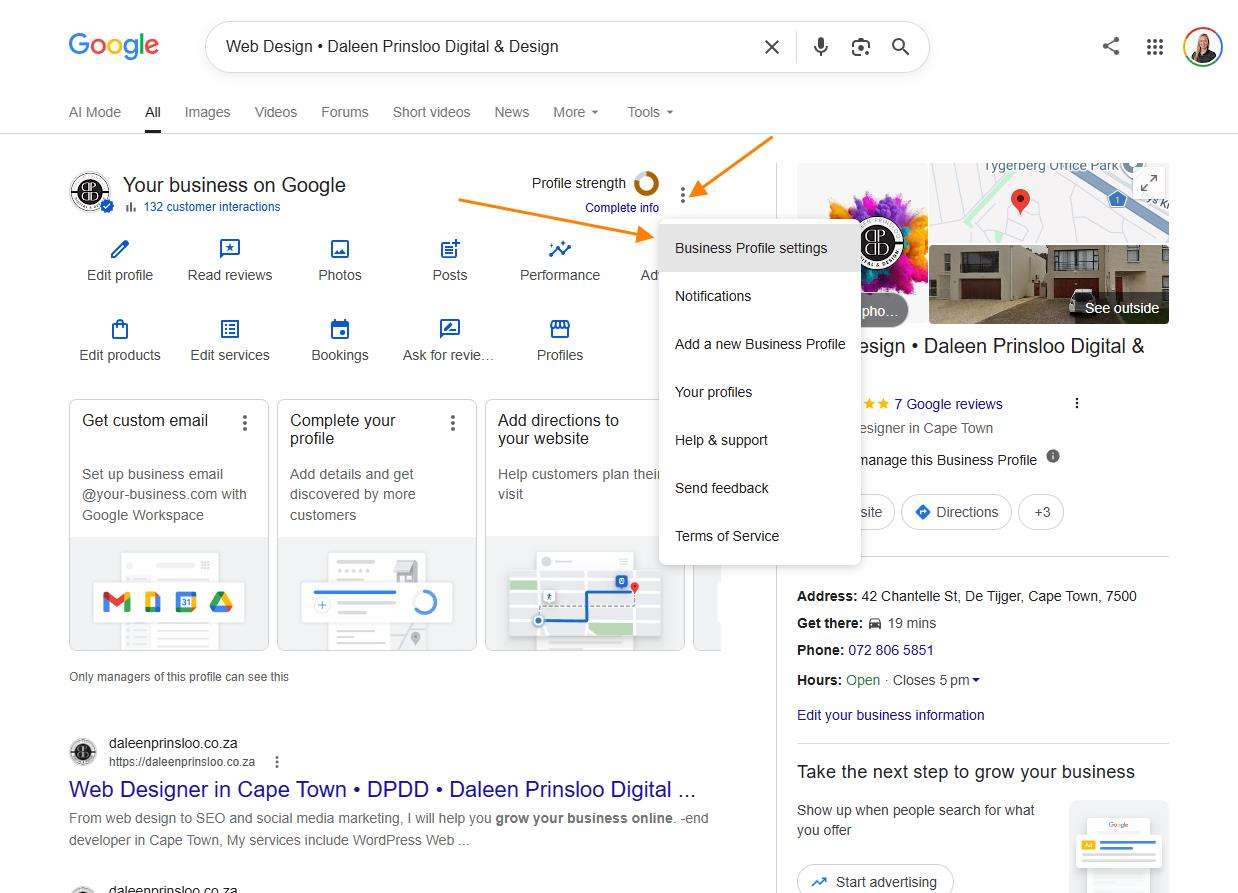Open the Get custom email card
The height and width of the screenshot is (893, 1238).
pos(169,525)
